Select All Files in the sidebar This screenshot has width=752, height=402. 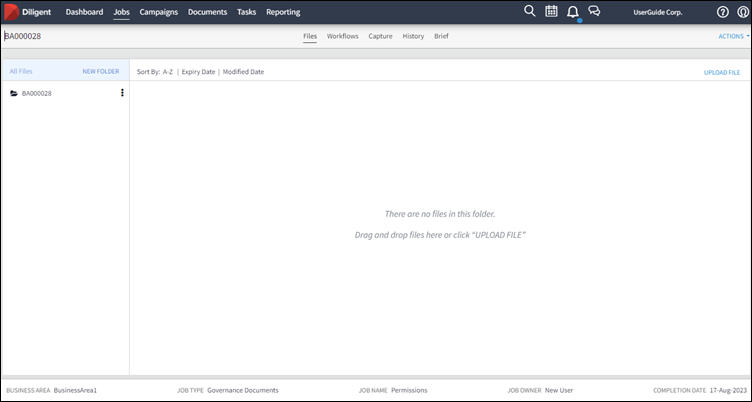[21, 72]
